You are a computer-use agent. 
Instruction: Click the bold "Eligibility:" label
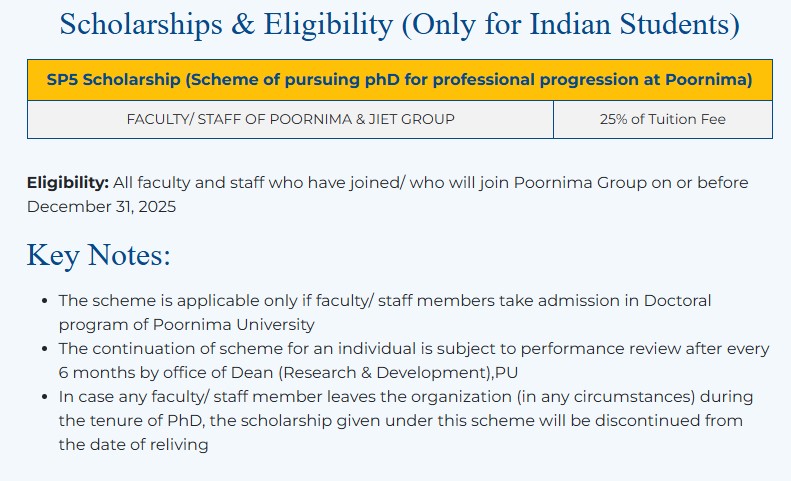point(67,183)
